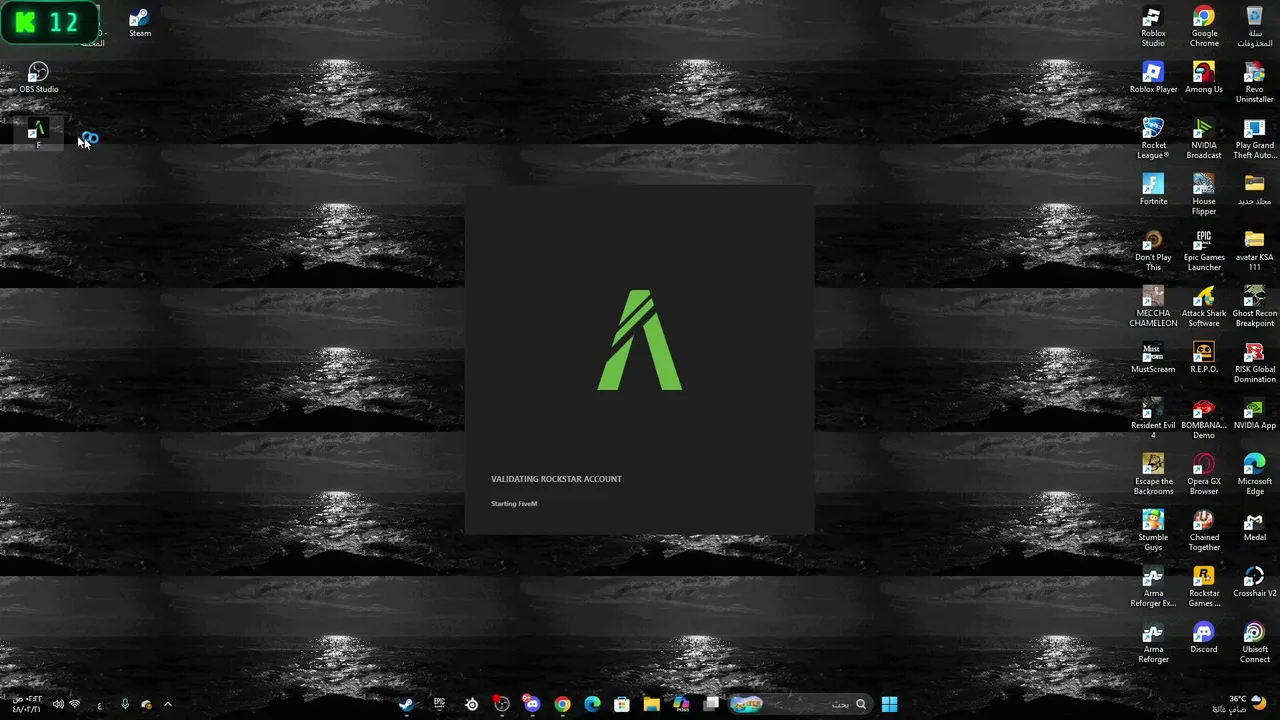Select the MustScream desktop icon
Viewport: 1280px width, 720px height.
tap(1153, 358)
